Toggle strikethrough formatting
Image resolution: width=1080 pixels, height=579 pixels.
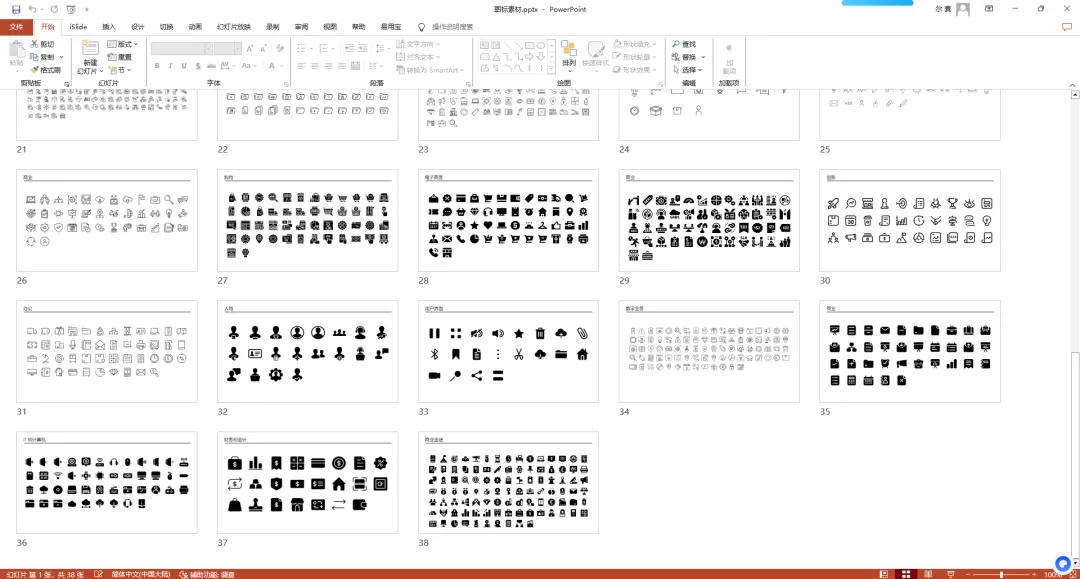(211, 66)
